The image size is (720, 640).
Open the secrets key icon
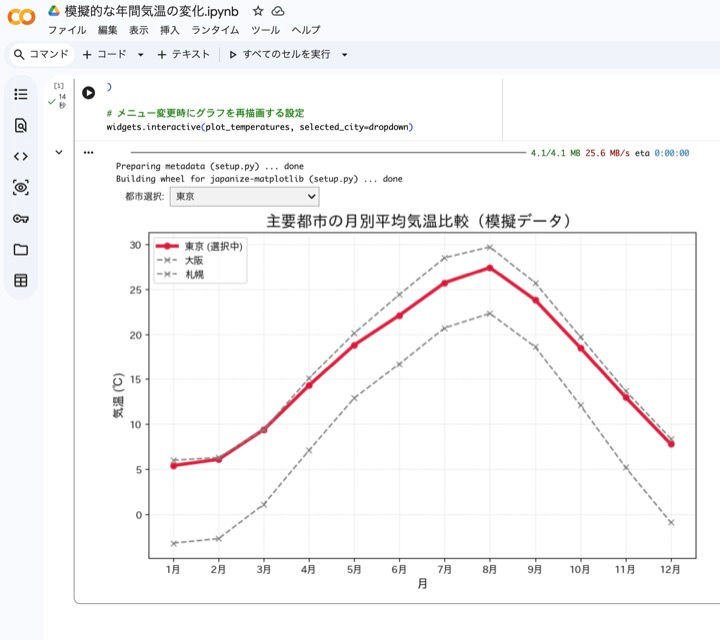[x=21, y=219]
